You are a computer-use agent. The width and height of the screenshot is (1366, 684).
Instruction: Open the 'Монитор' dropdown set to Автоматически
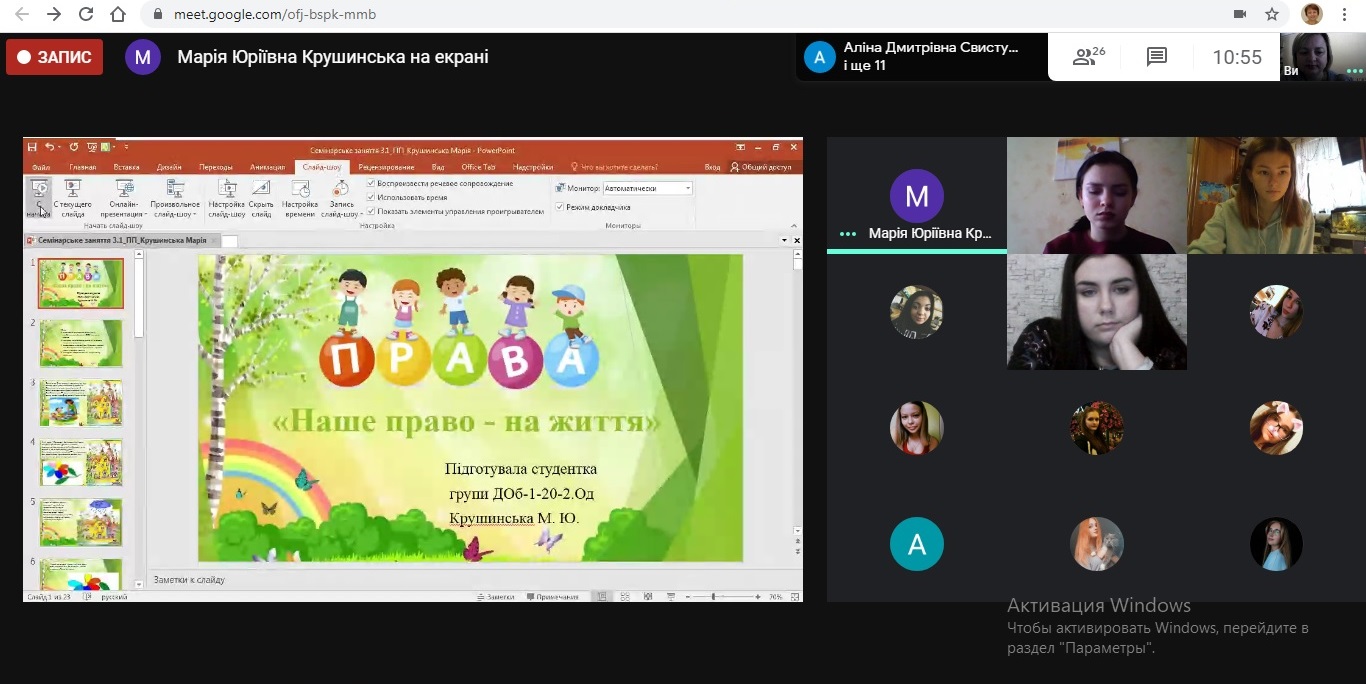647,188
